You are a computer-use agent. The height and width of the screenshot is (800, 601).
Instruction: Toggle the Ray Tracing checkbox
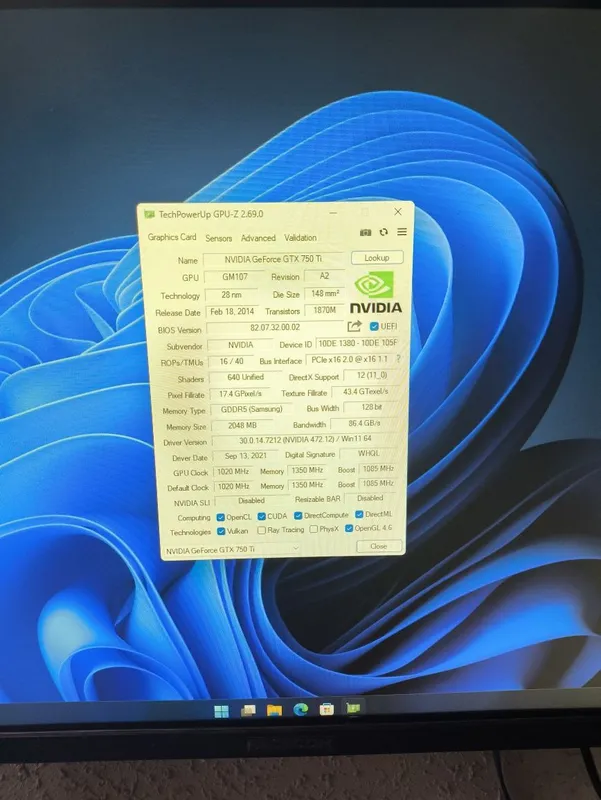click(x=261, y=531)
